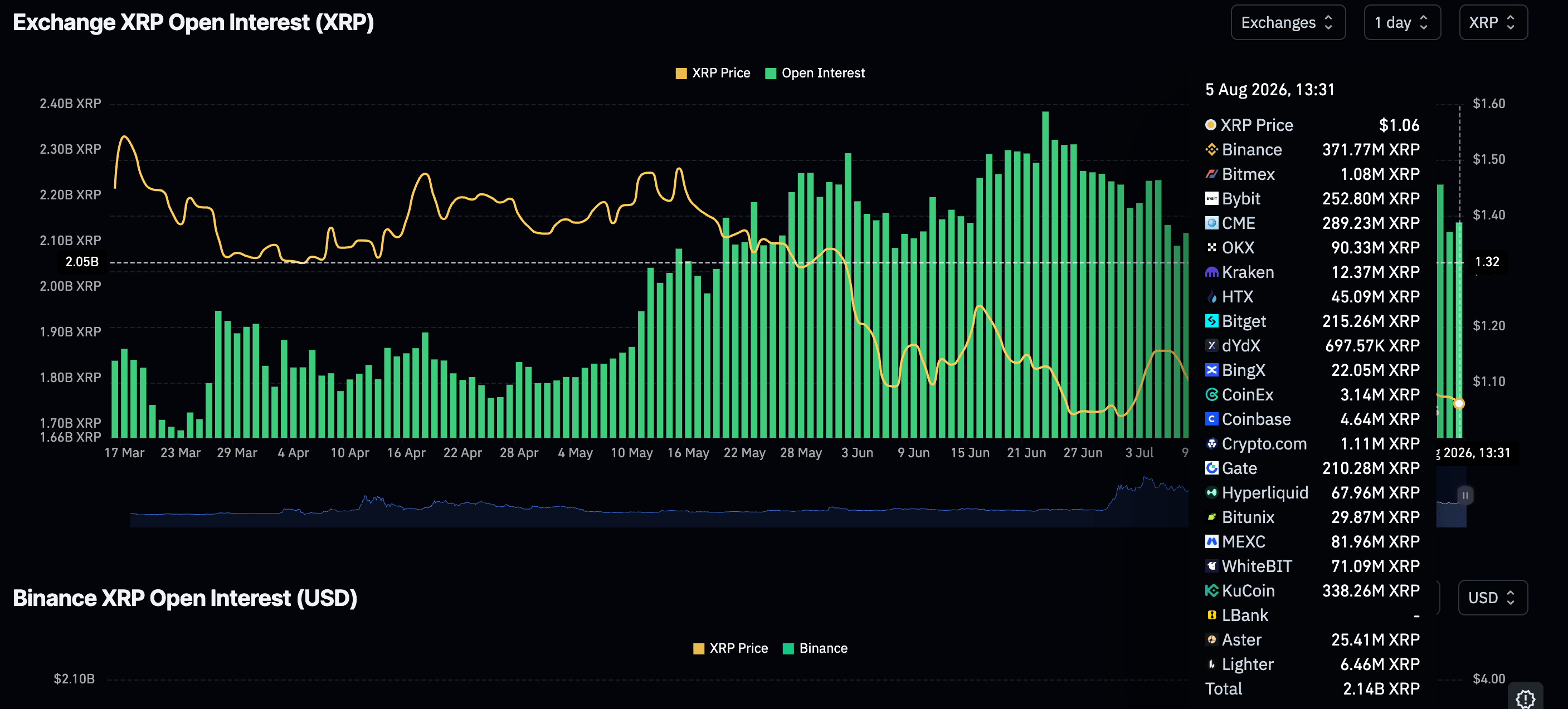The width and height of the screenshot is (1568, 709).
Task: Click the Bitmex logo icon
Action: tap(1211, 174)
